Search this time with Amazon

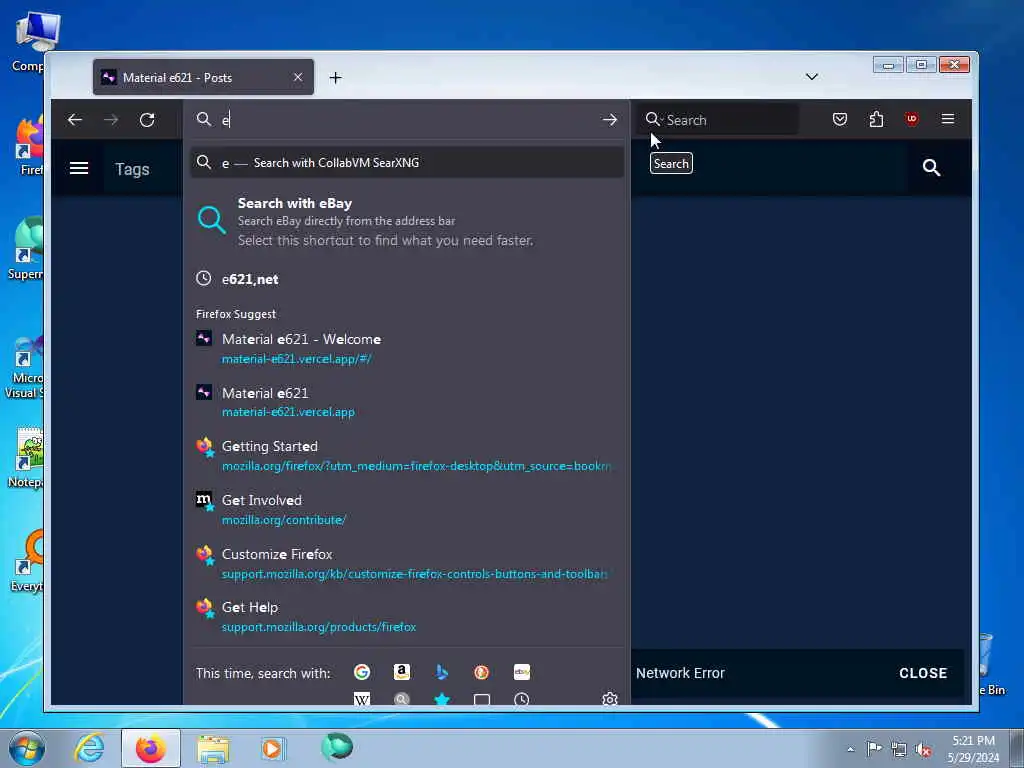click(x=402, y=671)
